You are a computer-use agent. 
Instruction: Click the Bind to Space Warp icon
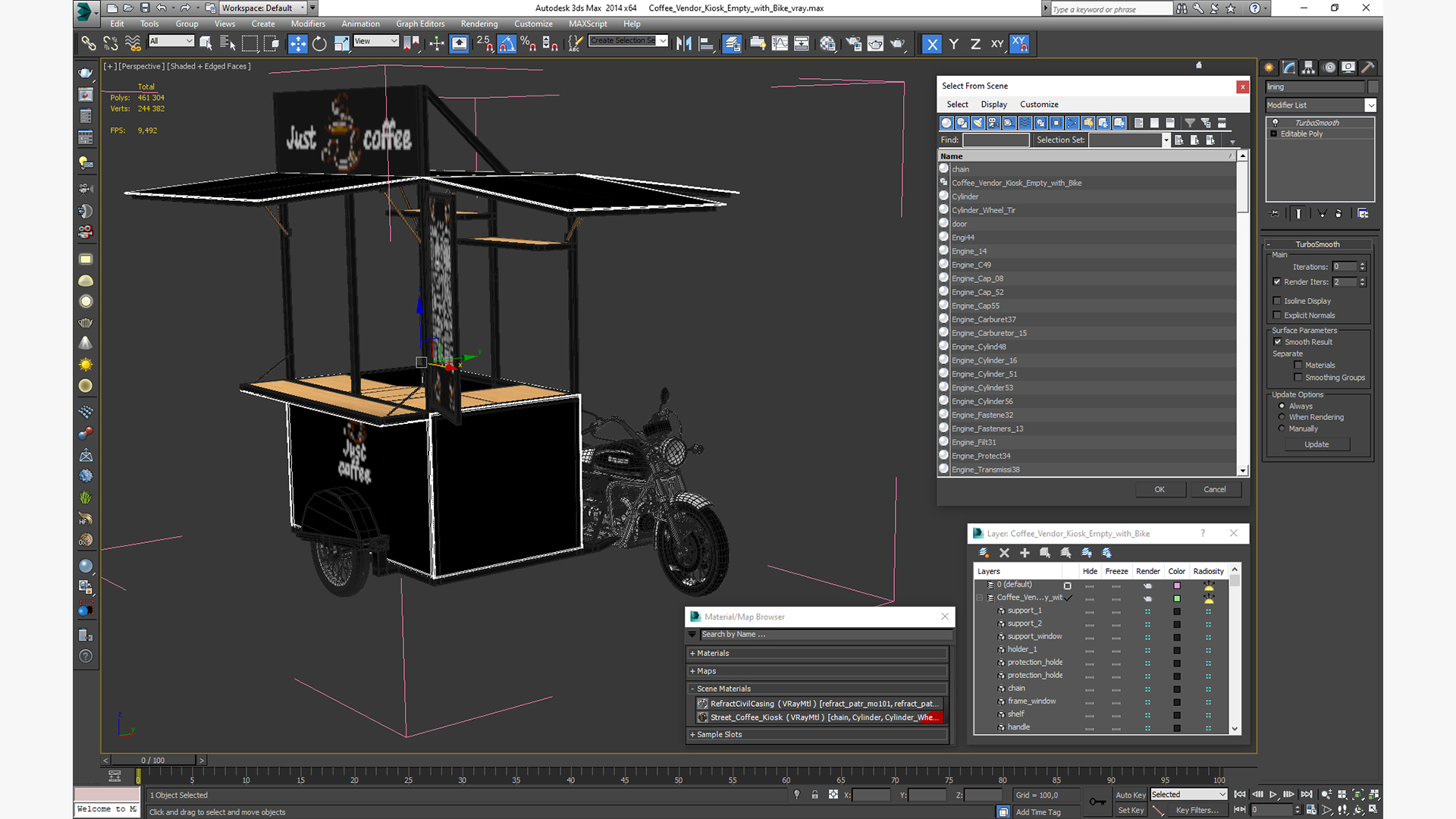pyautogui.click(x=133, y=44)
